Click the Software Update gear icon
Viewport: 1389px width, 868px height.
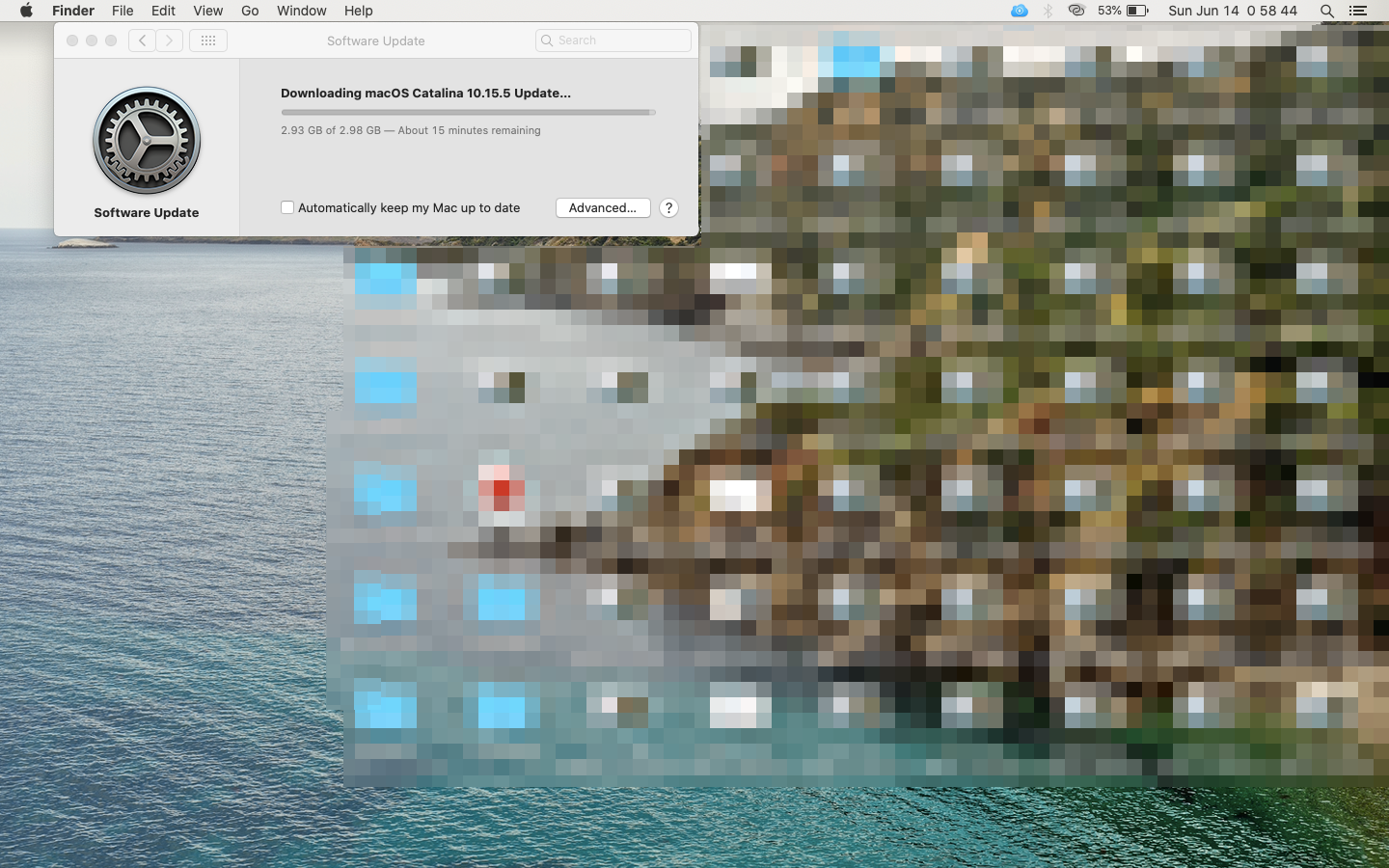click(147, 141)
